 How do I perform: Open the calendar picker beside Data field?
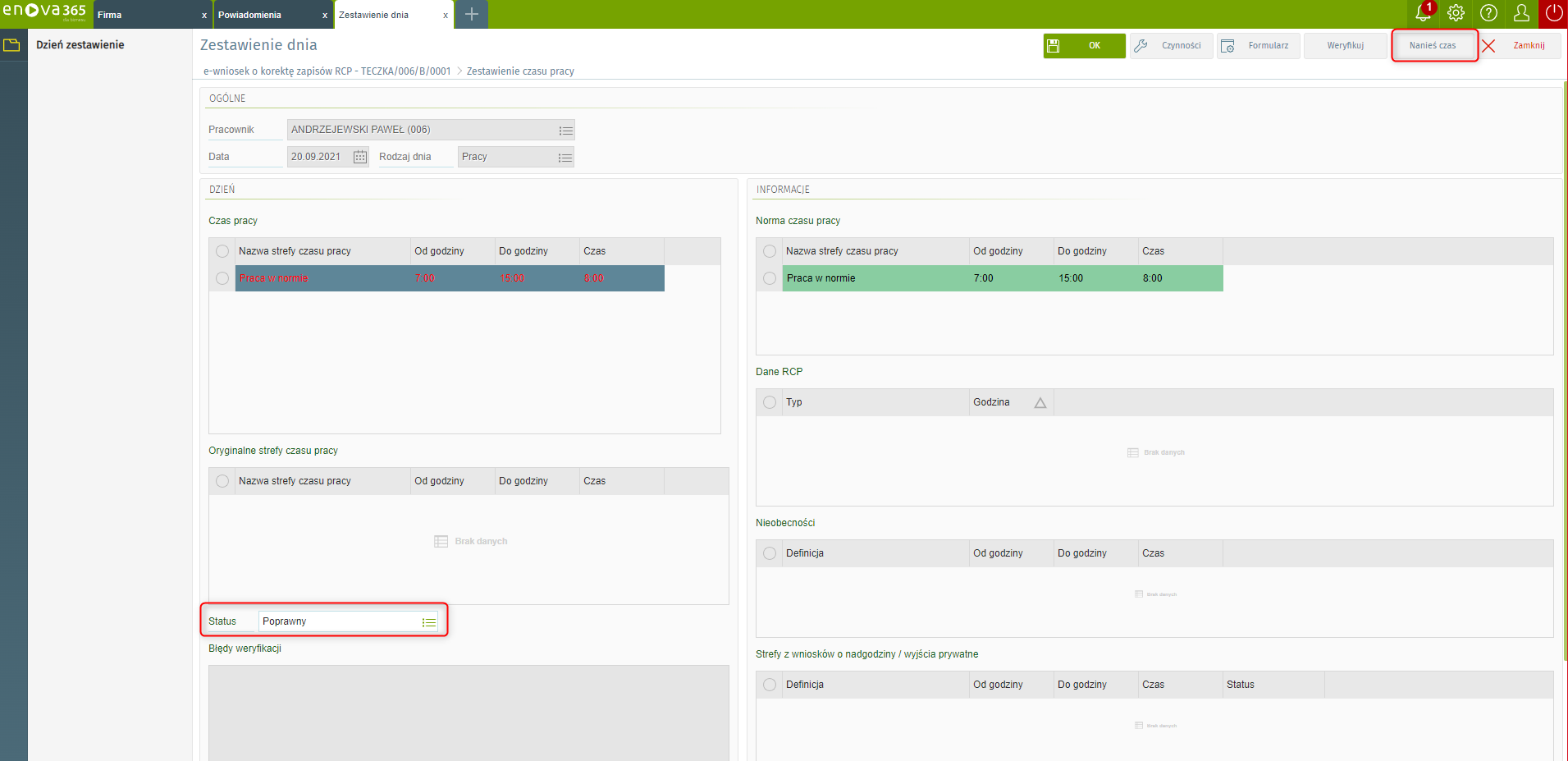pos(360,157)
